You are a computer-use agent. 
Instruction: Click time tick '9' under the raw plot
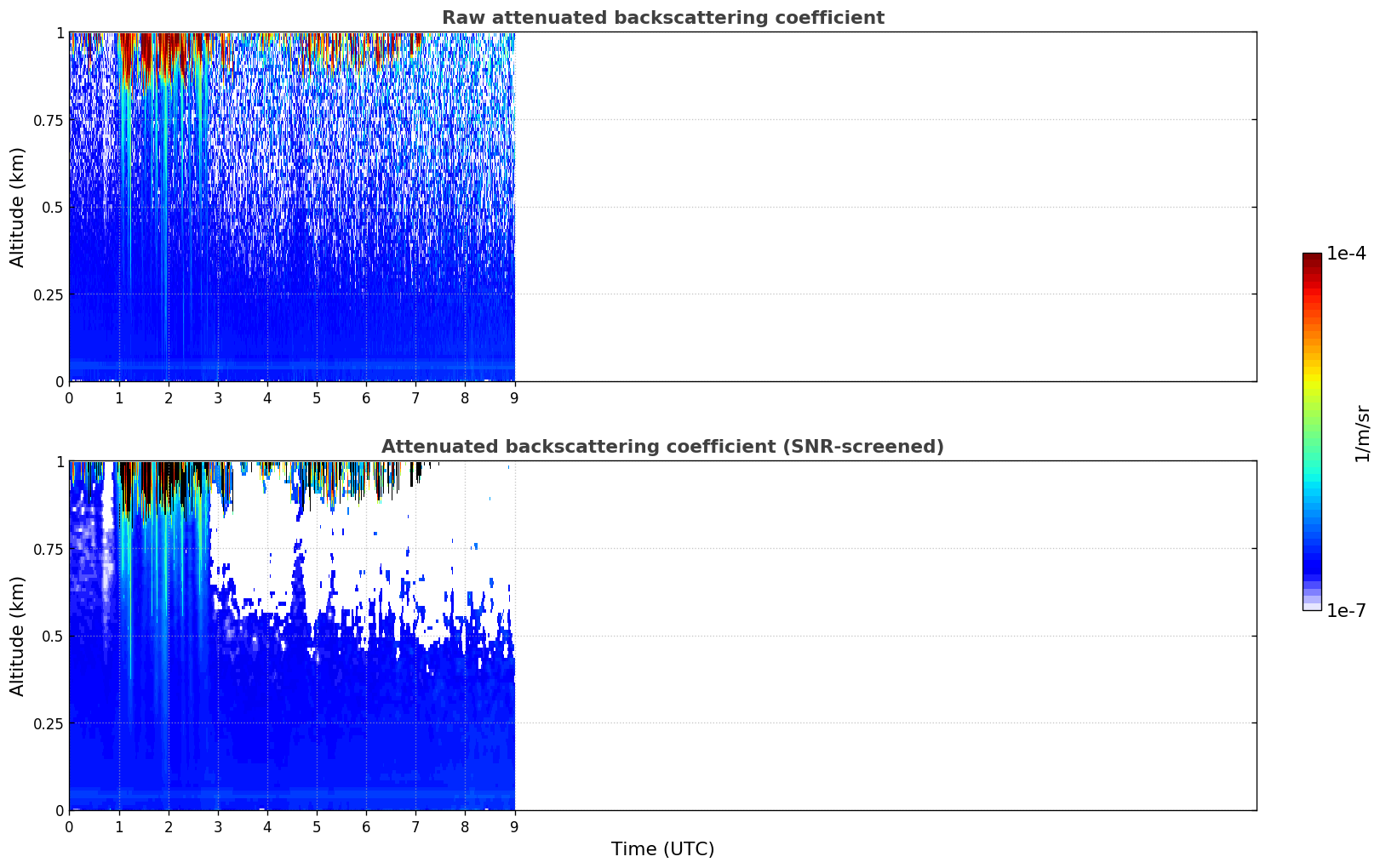[514, 397]
